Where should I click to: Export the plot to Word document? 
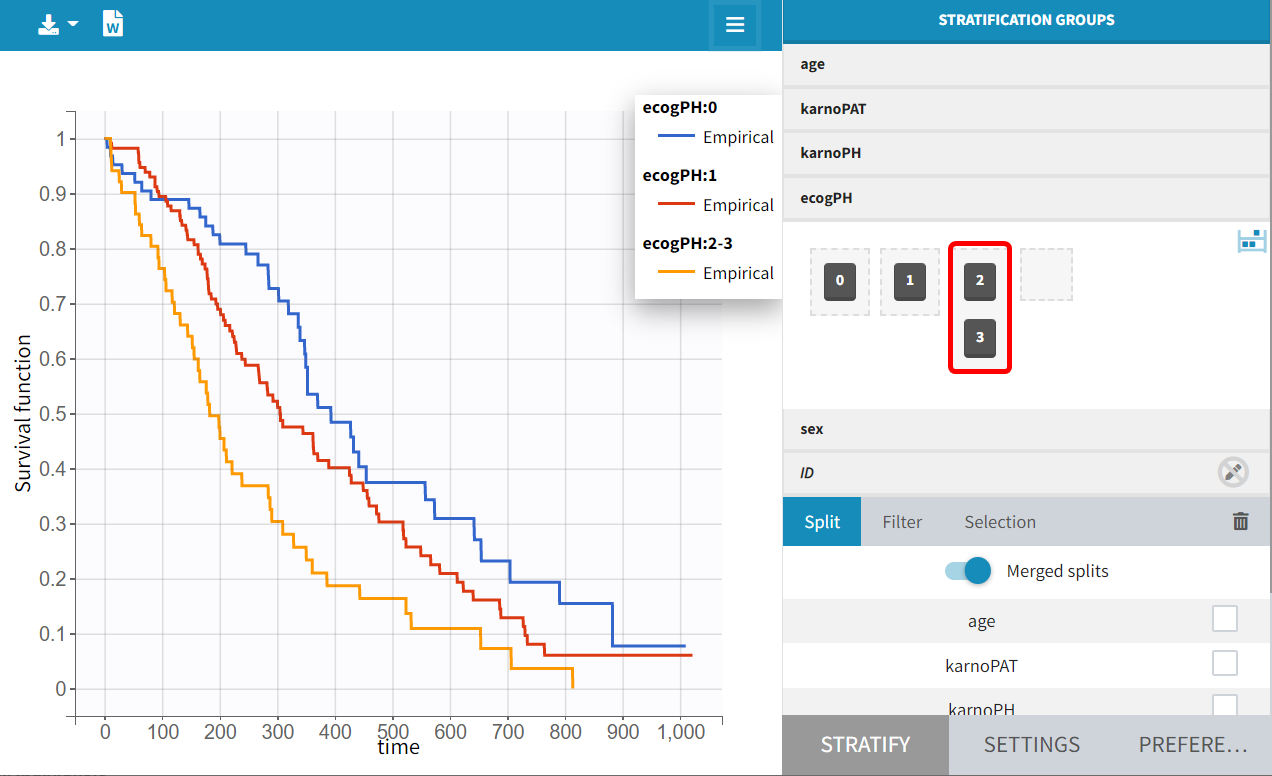coord(113,25)
